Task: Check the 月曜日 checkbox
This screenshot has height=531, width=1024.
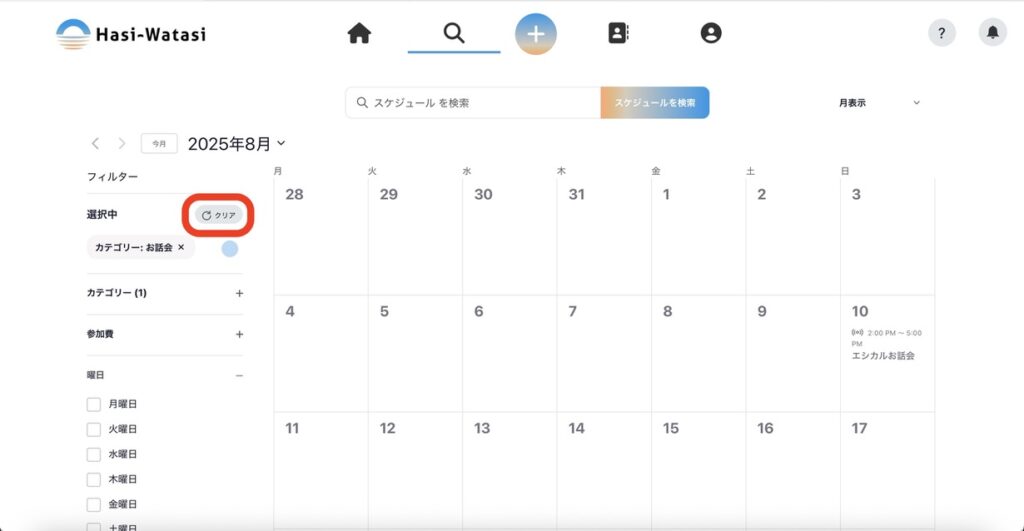Action: click(x=94, y=404)
